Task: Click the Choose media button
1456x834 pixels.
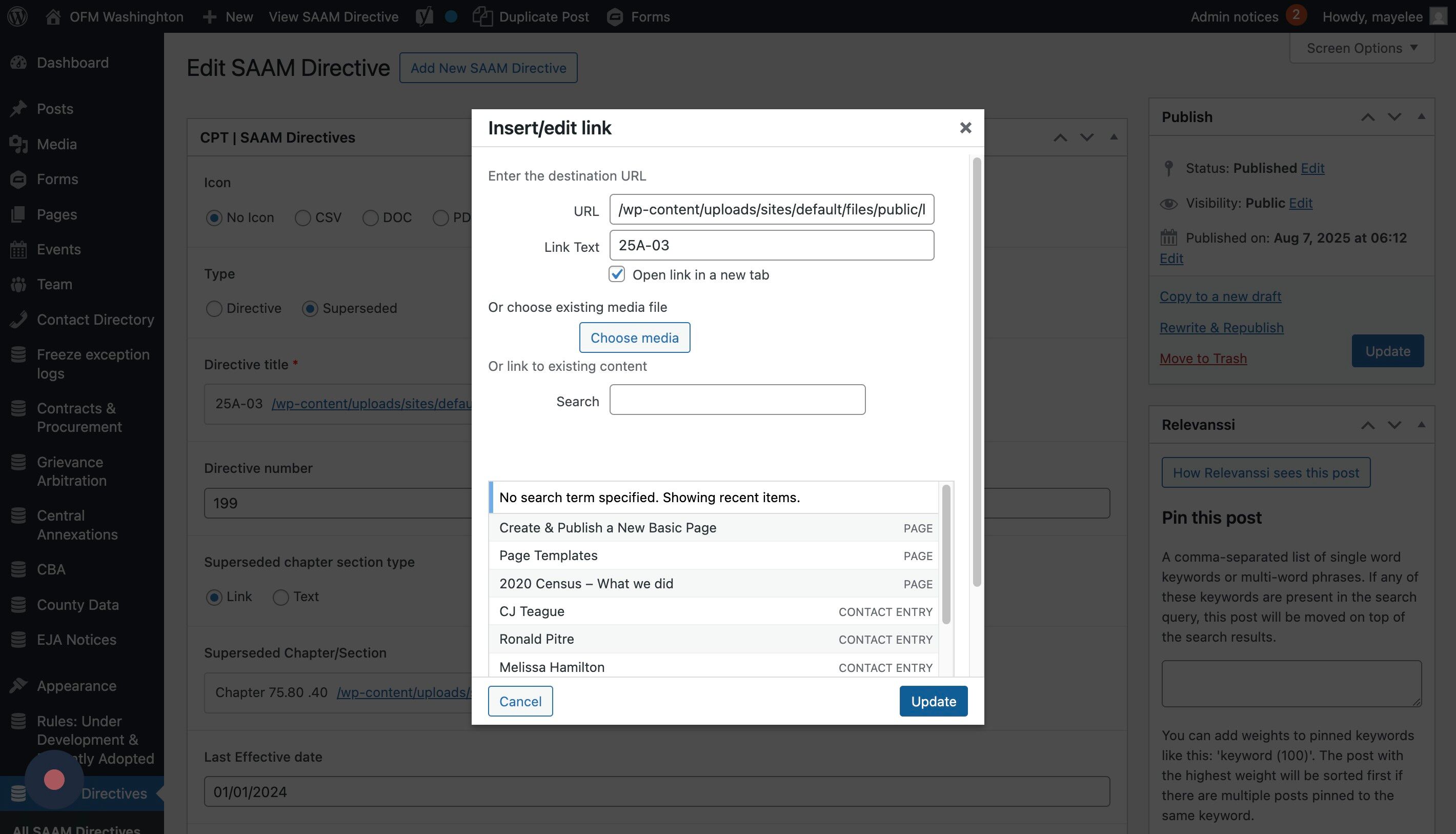Action: tap(634, 337)
